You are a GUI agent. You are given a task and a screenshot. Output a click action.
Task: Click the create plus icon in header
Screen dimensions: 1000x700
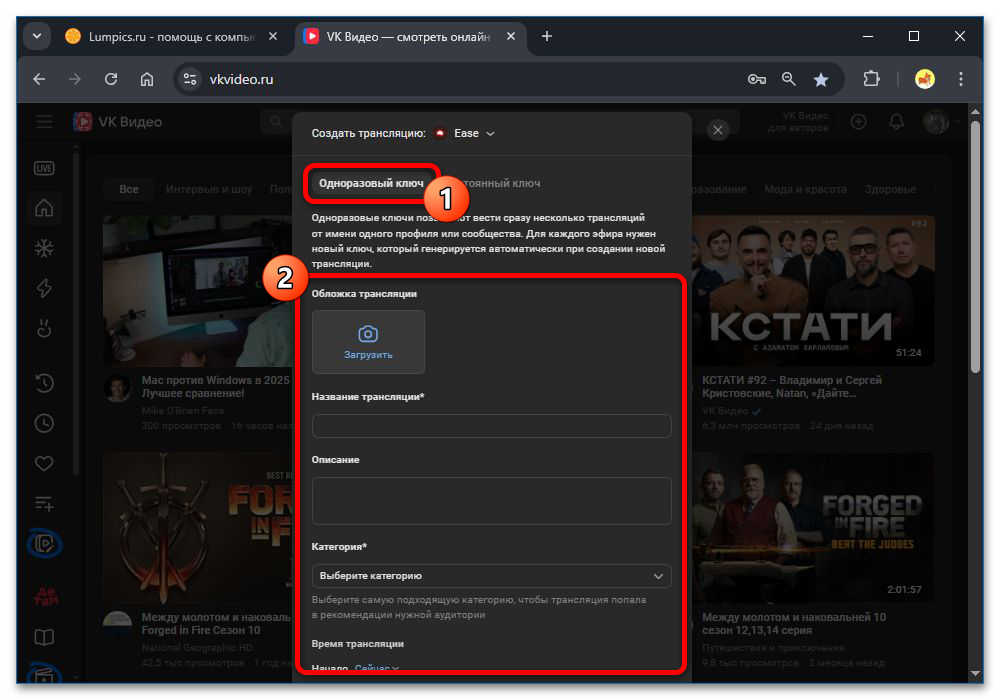coord(858,121)
